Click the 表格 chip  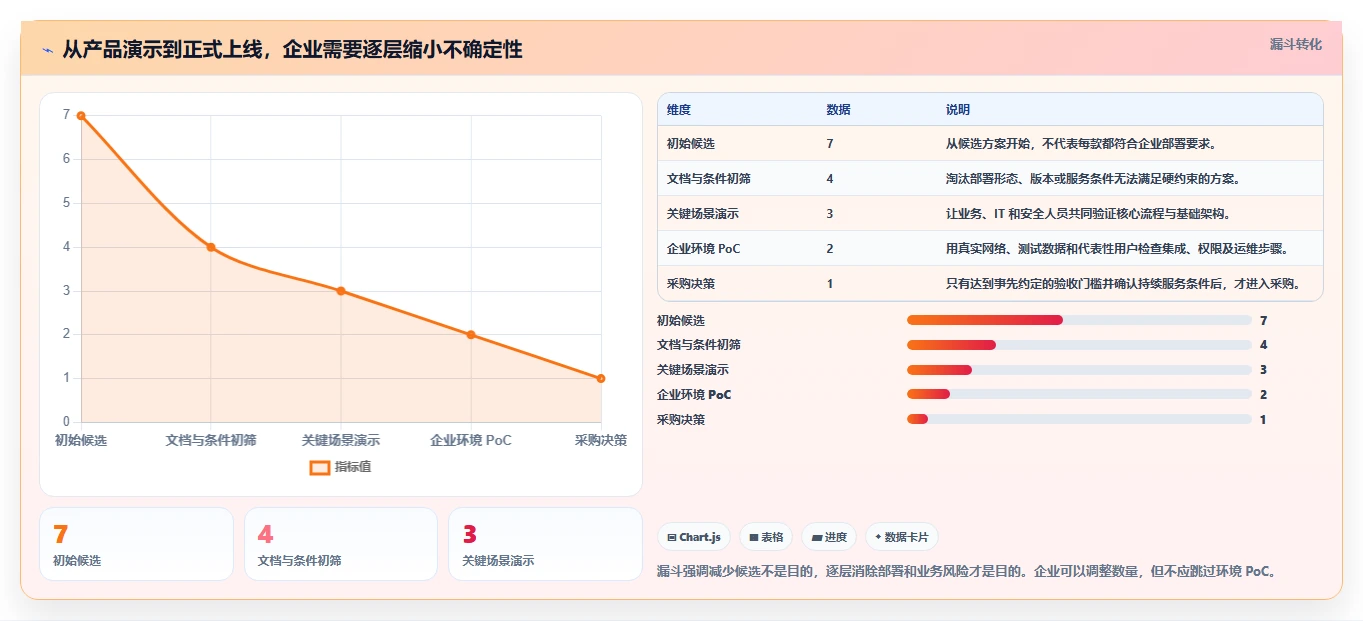(x=766, y=537)
